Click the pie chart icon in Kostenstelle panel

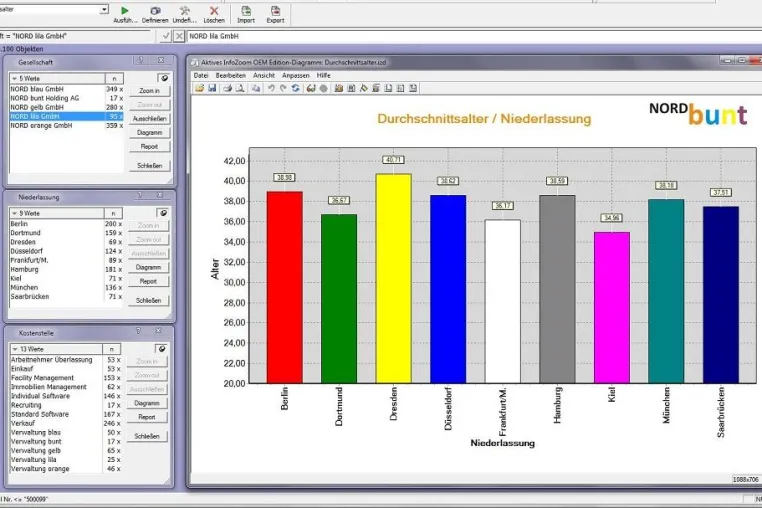coord(161,349)
